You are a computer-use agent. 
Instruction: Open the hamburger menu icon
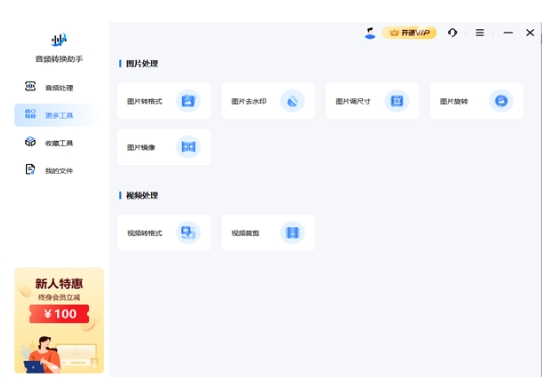[x=480, y=33]
